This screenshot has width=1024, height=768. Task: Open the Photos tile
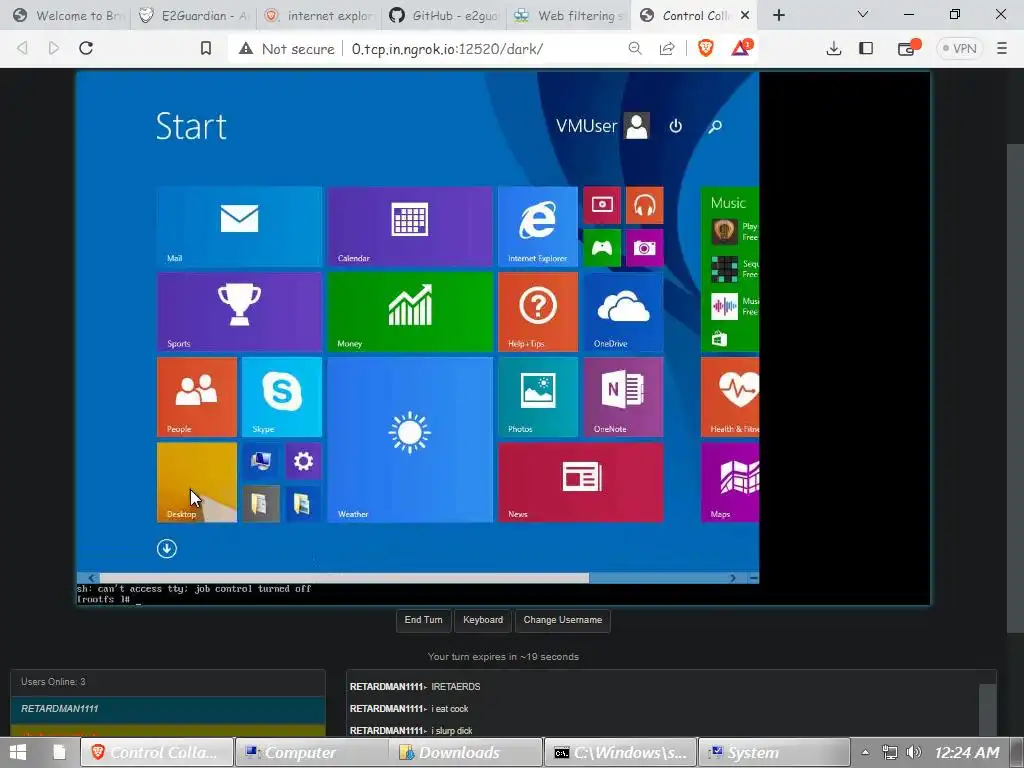coord(537,397)
